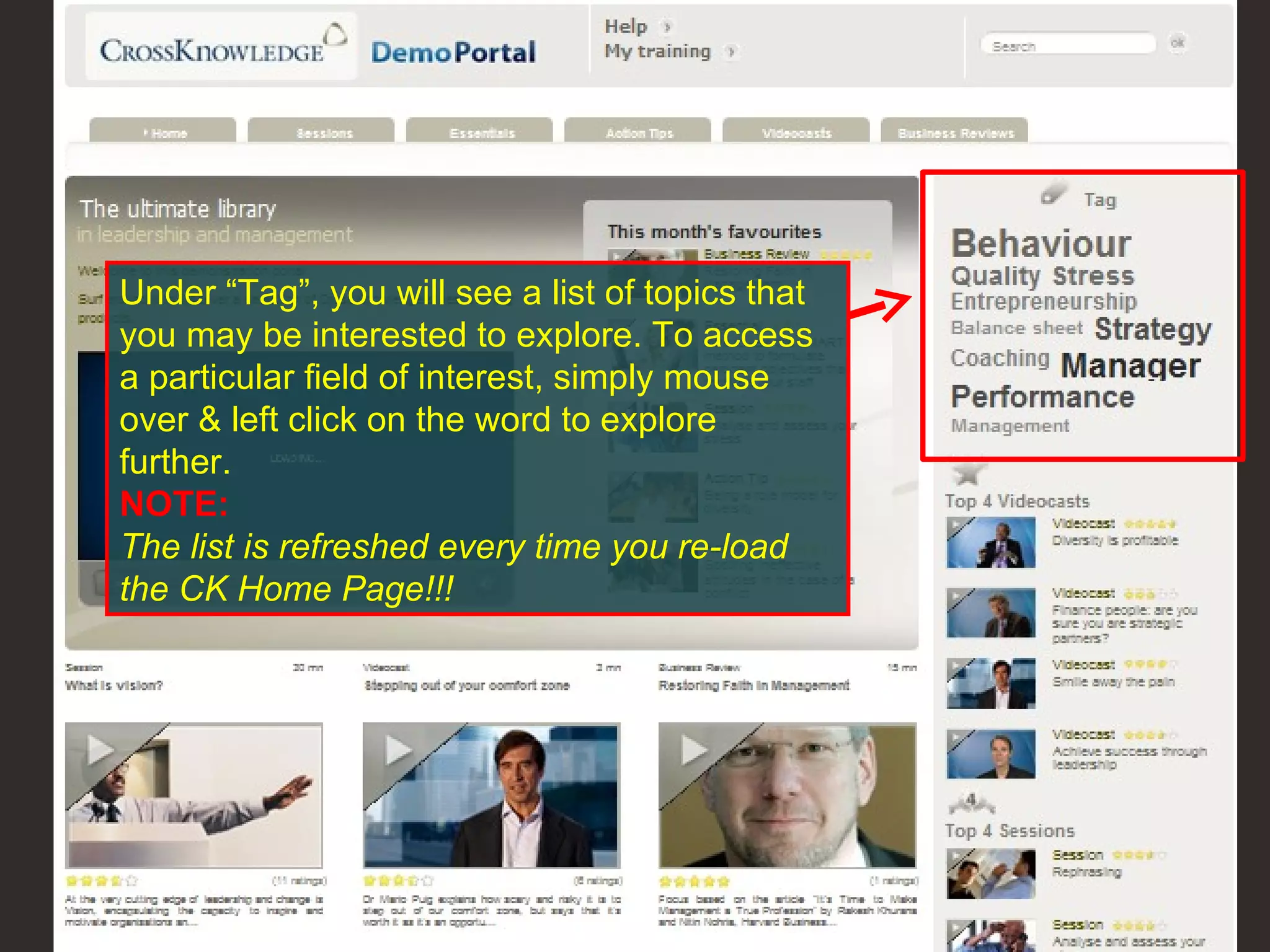The height and width of the screenshot is (952, 1270).
Task: Open the Sessions tab
Action: pos(321,131)
